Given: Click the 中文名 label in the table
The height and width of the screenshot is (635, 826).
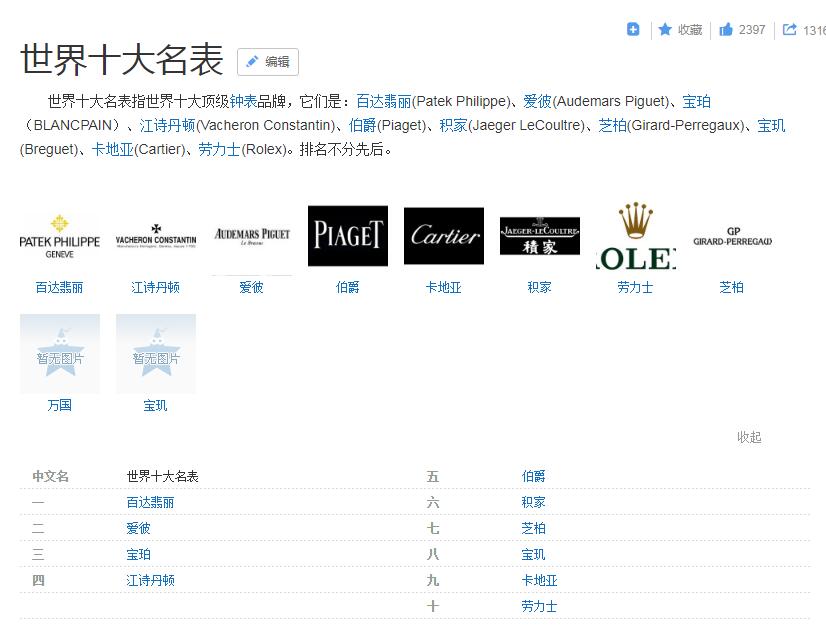Looking at the screenshot, I should click(51, 476).
